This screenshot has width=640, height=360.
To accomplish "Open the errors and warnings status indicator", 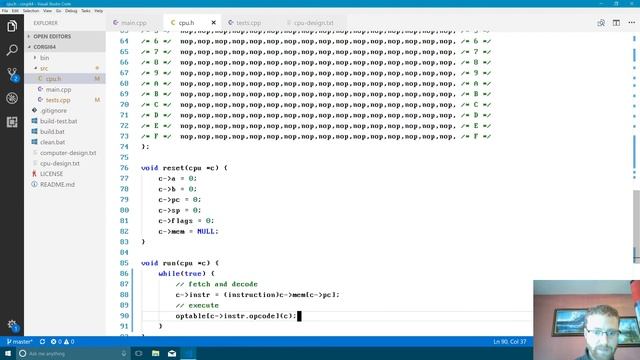I will (62, 342).
